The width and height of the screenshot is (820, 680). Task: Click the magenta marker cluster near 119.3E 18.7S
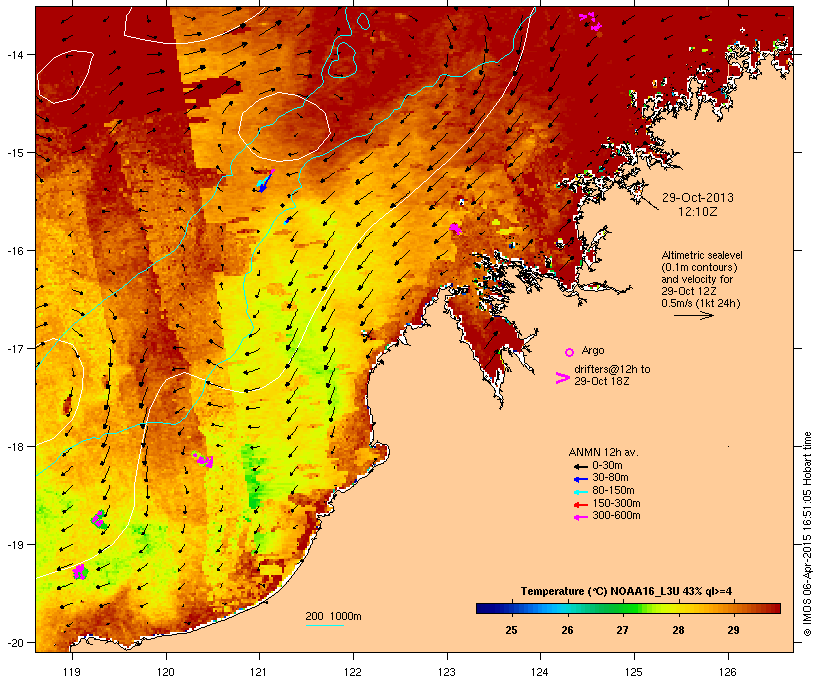click(98, 519)
